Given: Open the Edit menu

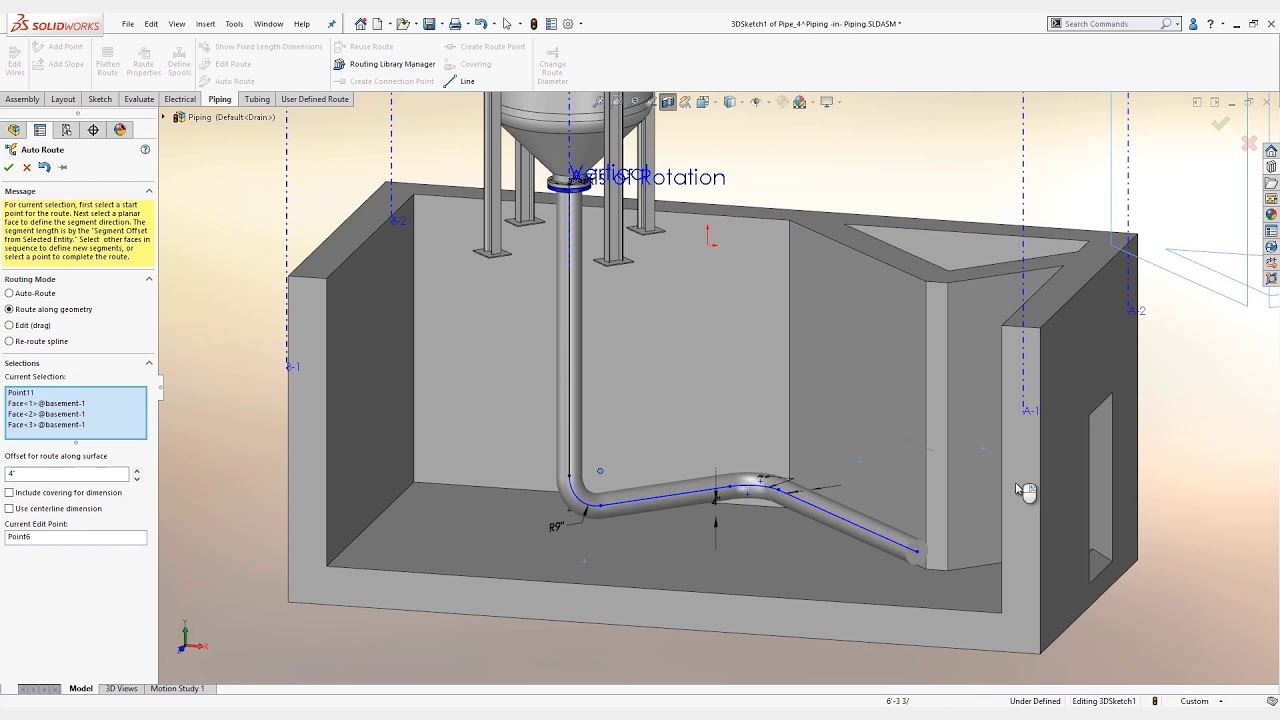Looking at the screenshot, I should pyautogui.click(x=151, y=24).
